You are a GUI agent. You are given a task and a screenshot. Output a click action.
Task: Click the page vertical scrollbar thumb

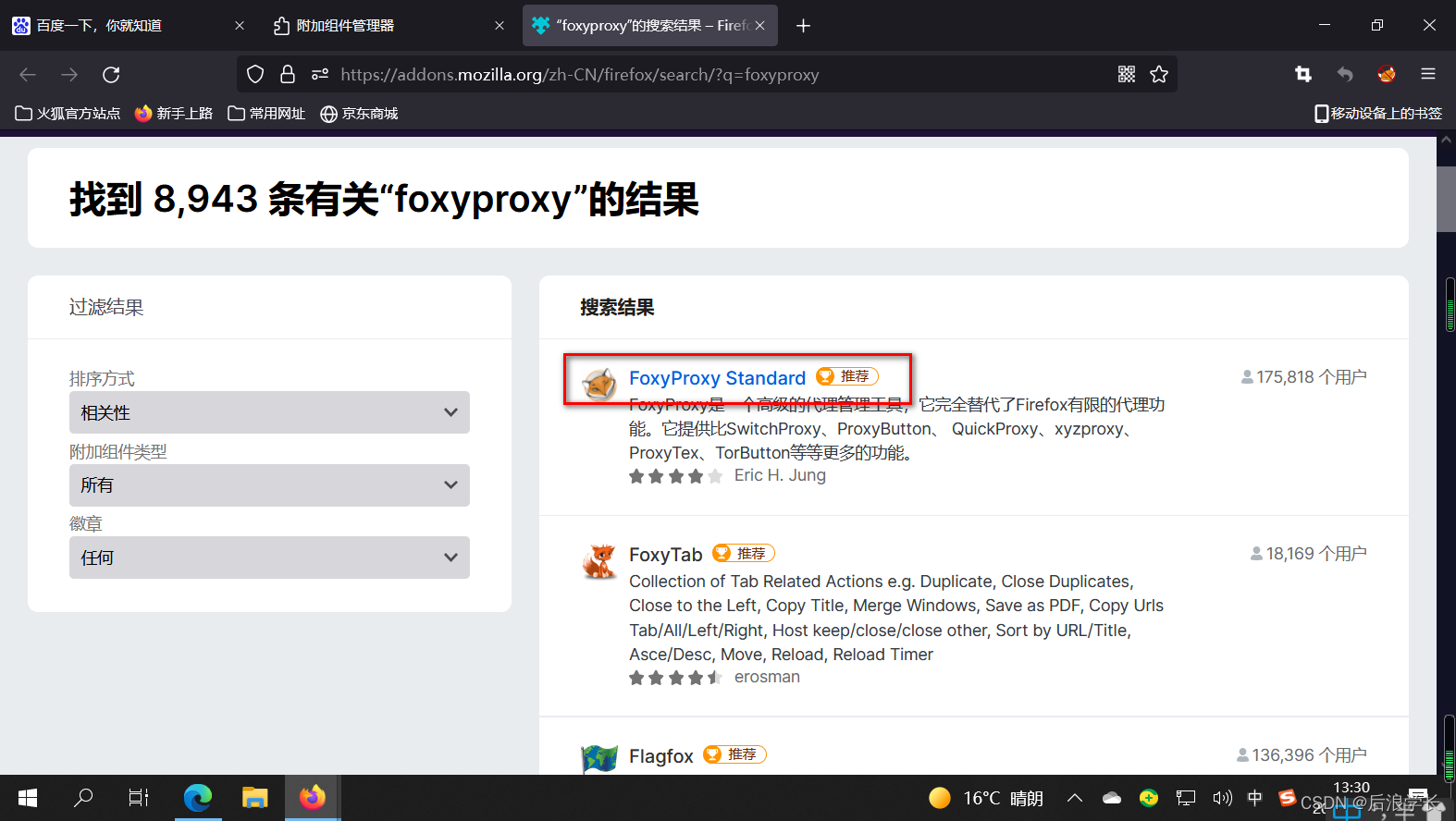coord(1446,199)
